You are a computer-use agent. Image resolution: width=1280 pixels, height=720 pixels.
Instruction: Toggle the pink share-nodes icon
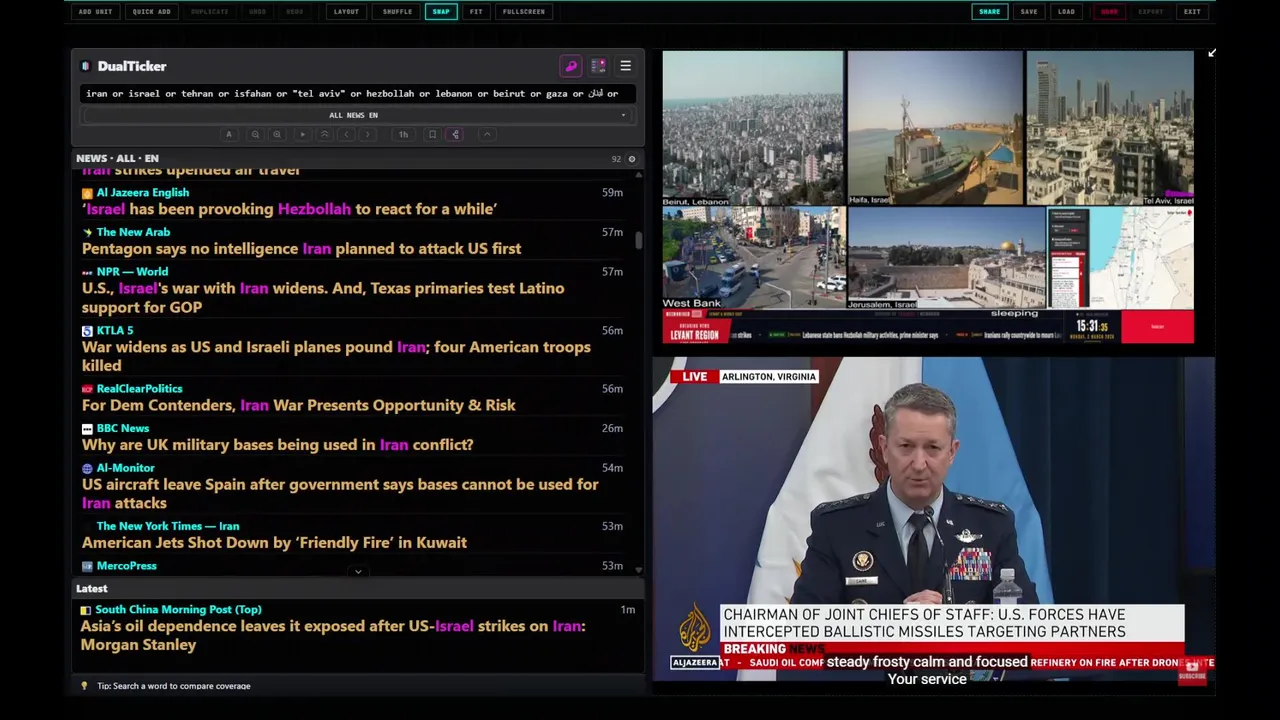(x=455, y=134)
